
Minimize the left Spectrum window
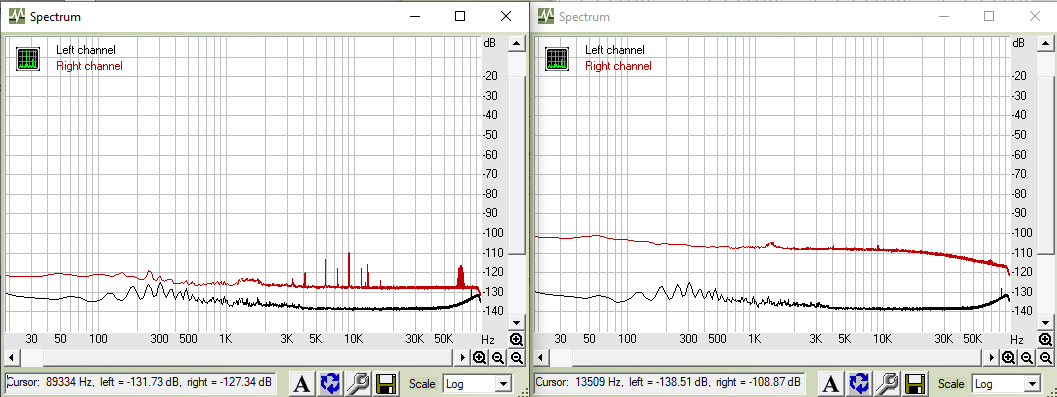tap(414, 16)
